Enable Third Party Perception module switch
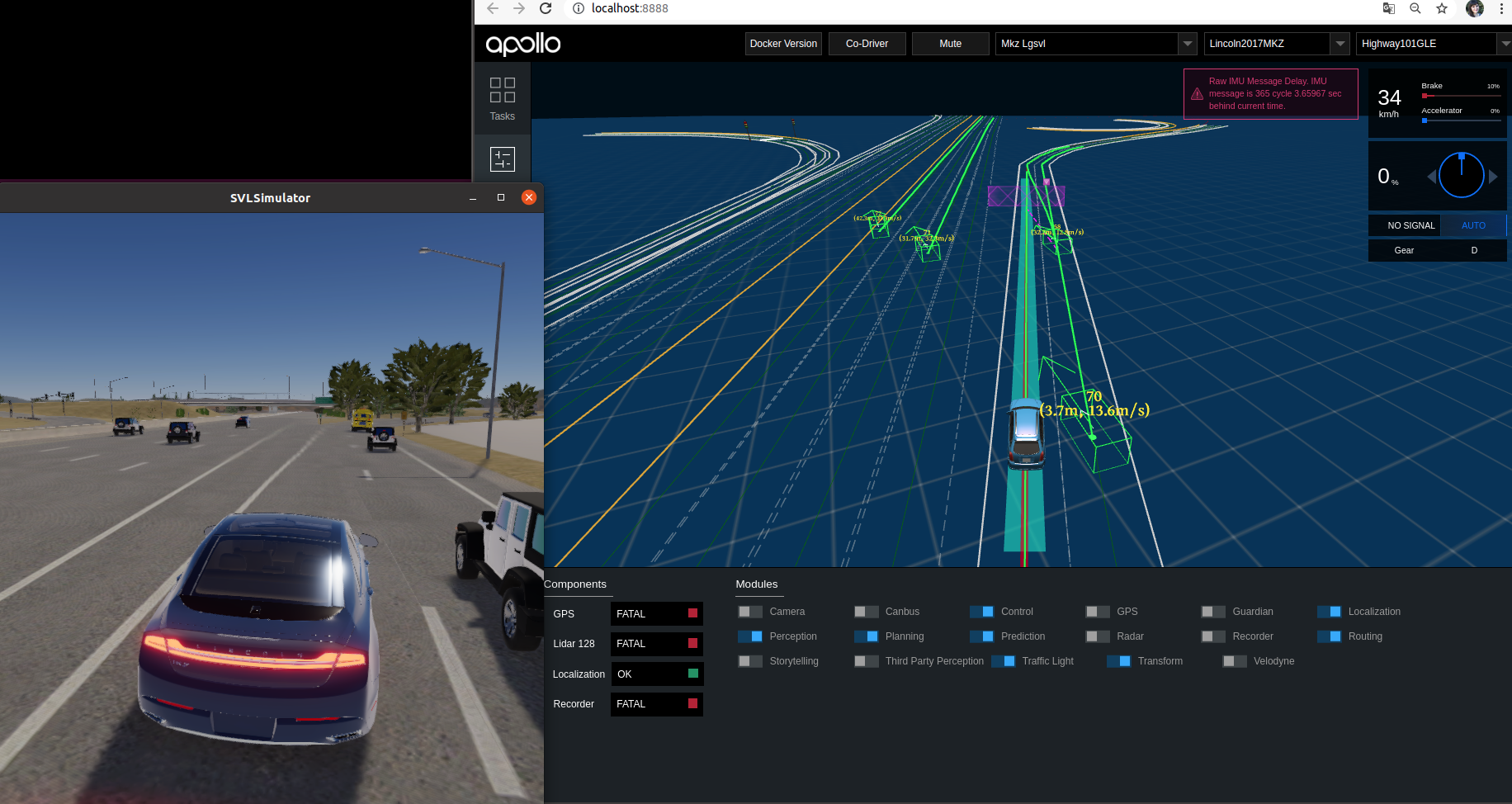This screenshot has height=804, width=1512. (x=866, y=661)
